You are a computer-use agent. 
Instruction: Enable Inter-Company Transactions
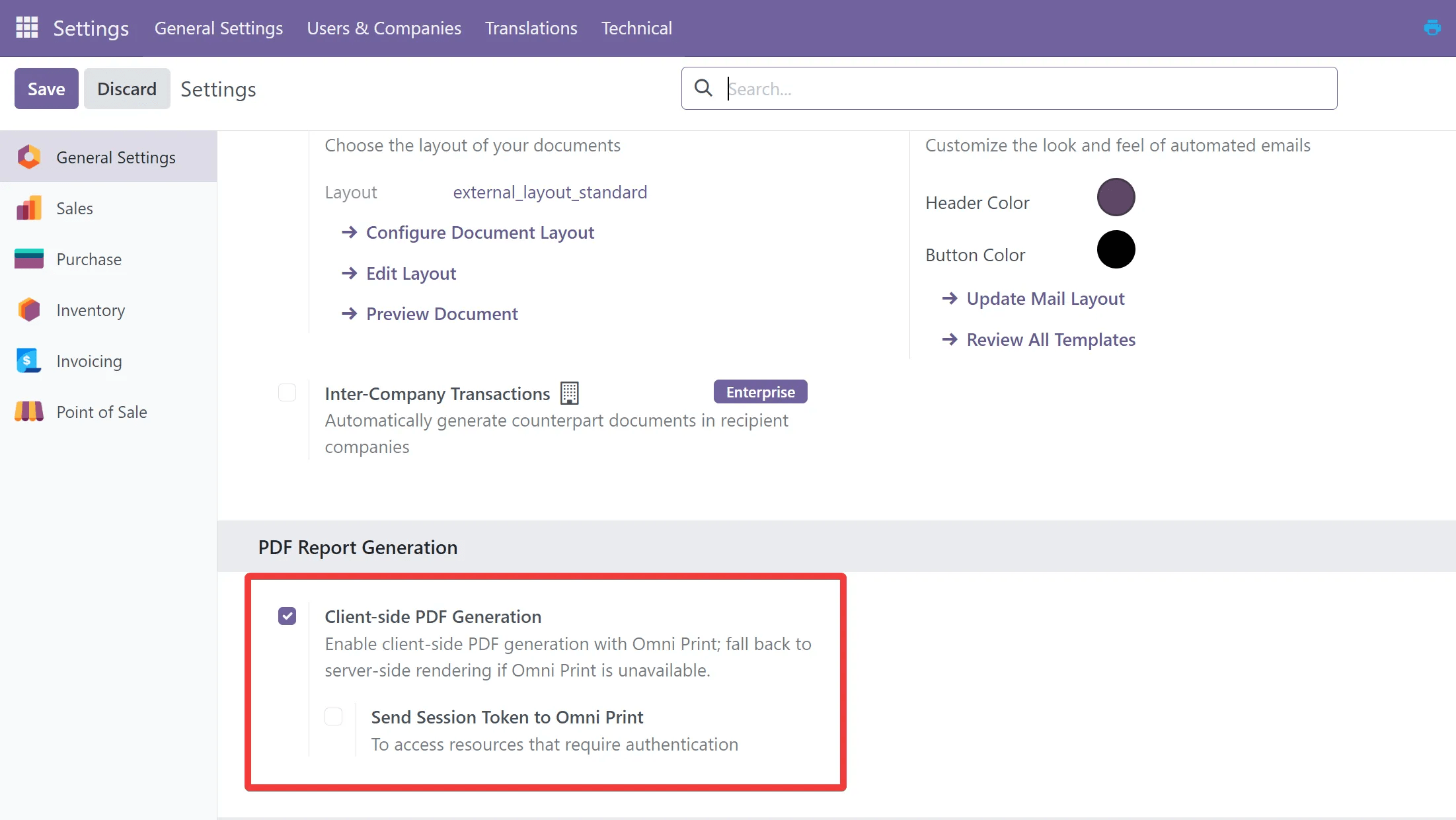287,392
